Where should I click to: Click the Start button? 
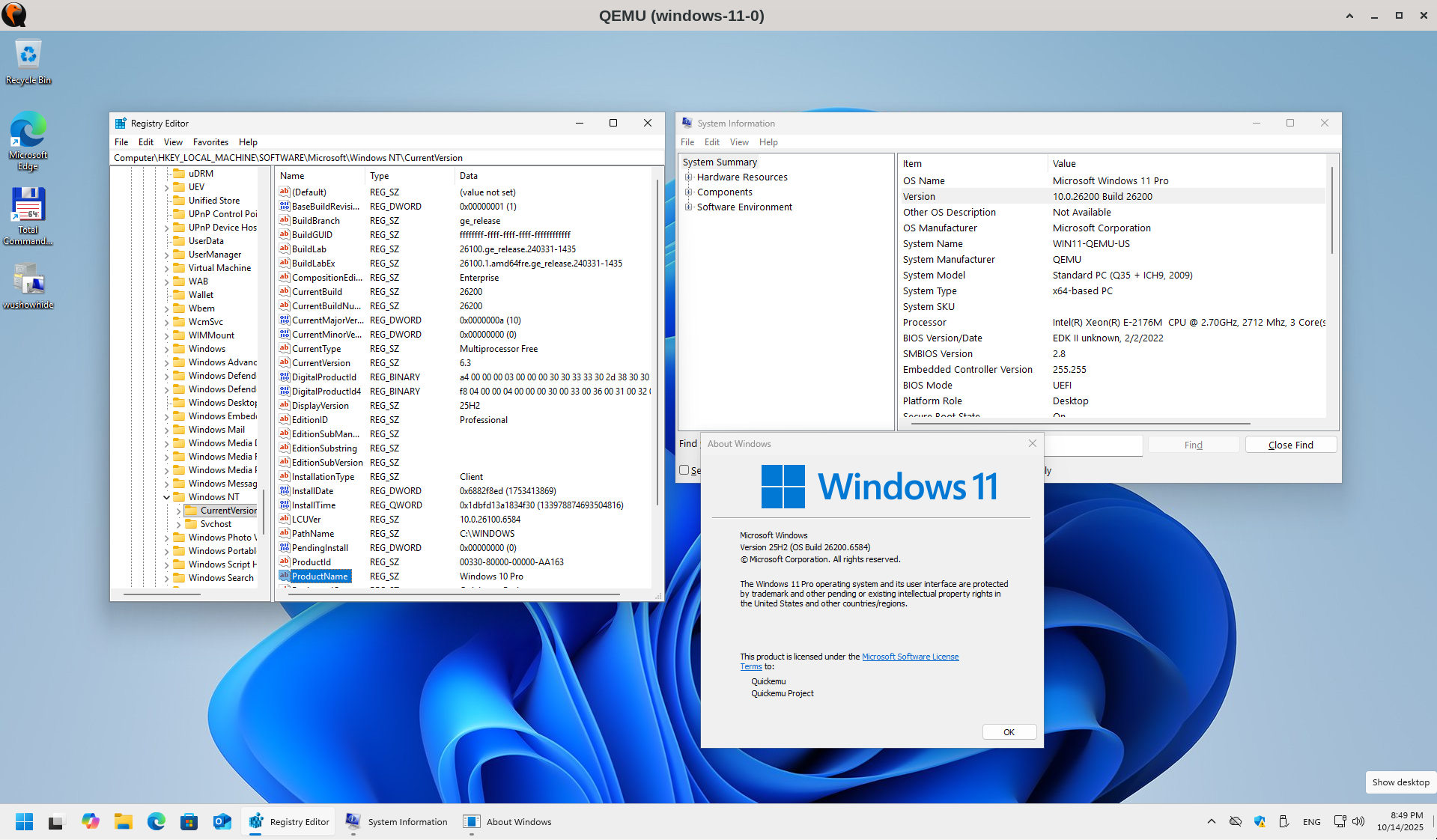click(x=23, y=821)
